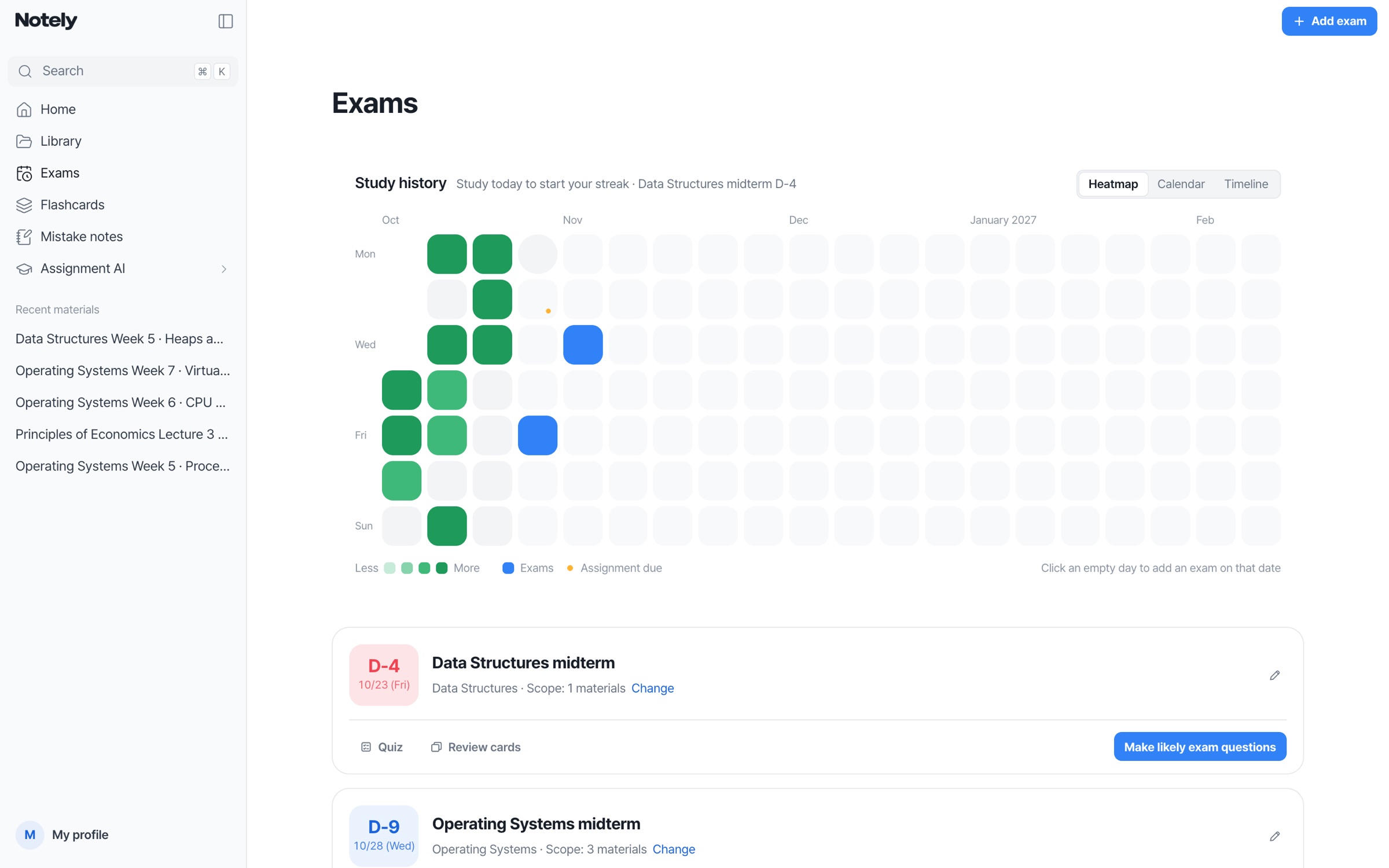The image size is (1389, 868).
Task: Open Mistake notes in the sidebar
Action: pyautogui.click(x=123, y=237)
